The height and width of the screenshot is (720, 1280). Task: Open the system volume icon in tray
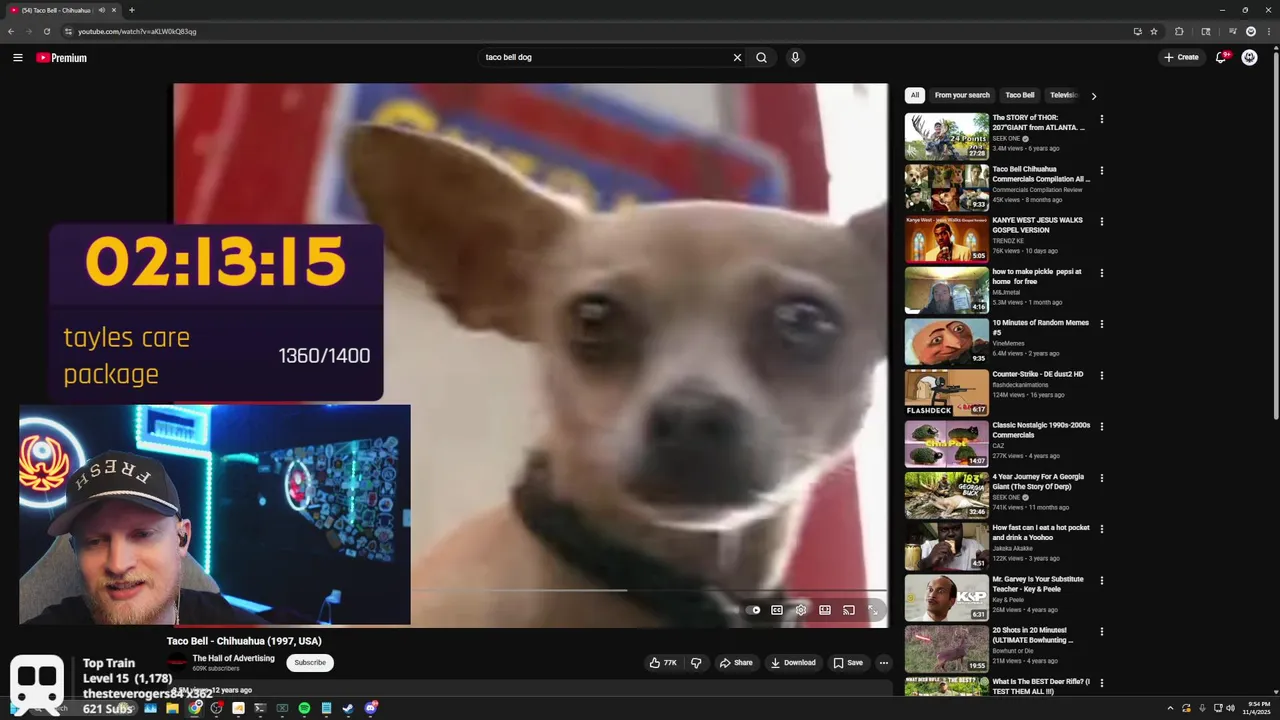click(1230, 708)
